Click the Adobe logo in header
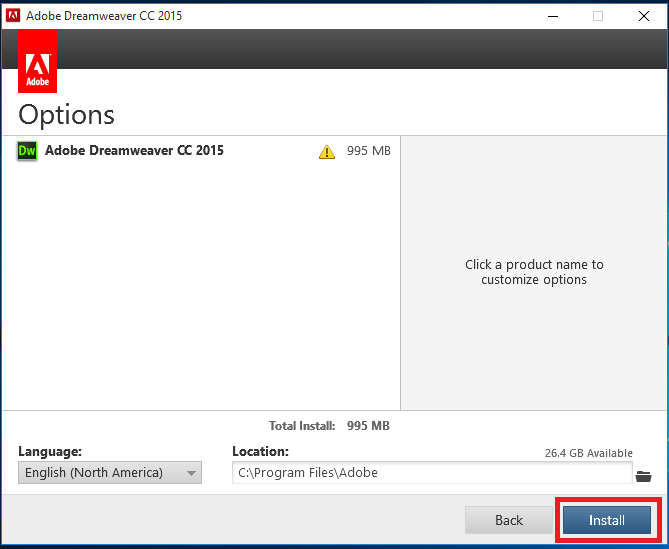 coord(38,61)
